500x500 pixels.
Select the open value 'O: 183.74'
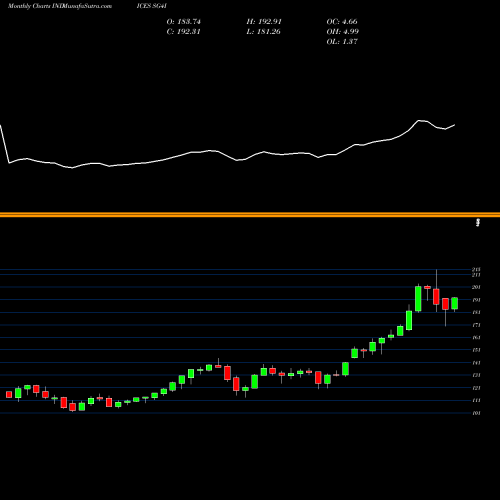click(x=184, y=22)
